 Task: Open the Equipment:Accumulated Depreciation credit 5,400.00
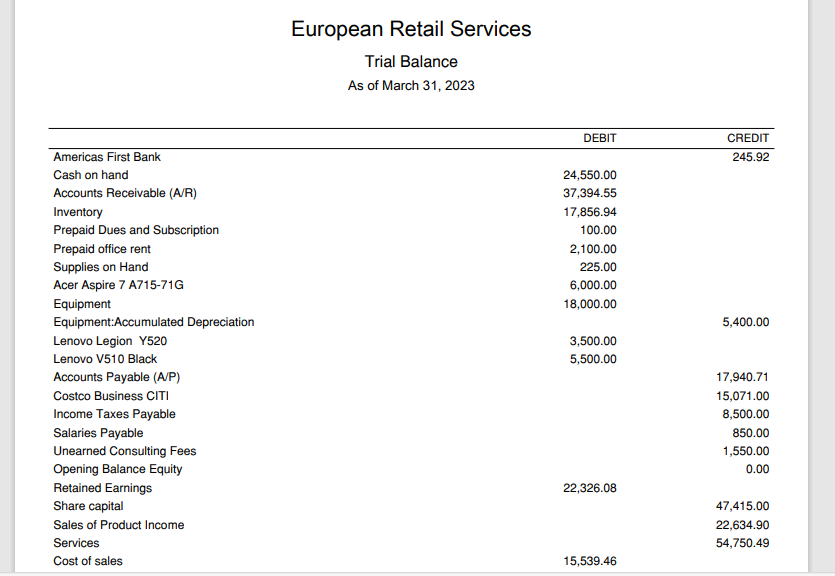point(746,322)
